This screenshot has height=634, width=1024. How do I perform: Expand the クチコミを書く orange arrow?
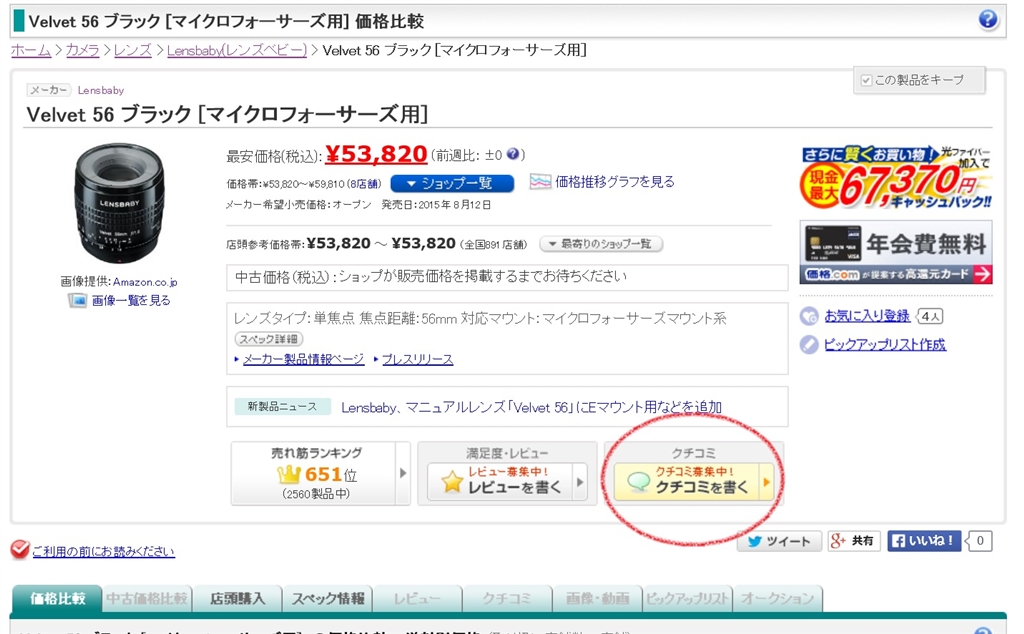pos(767,483)
